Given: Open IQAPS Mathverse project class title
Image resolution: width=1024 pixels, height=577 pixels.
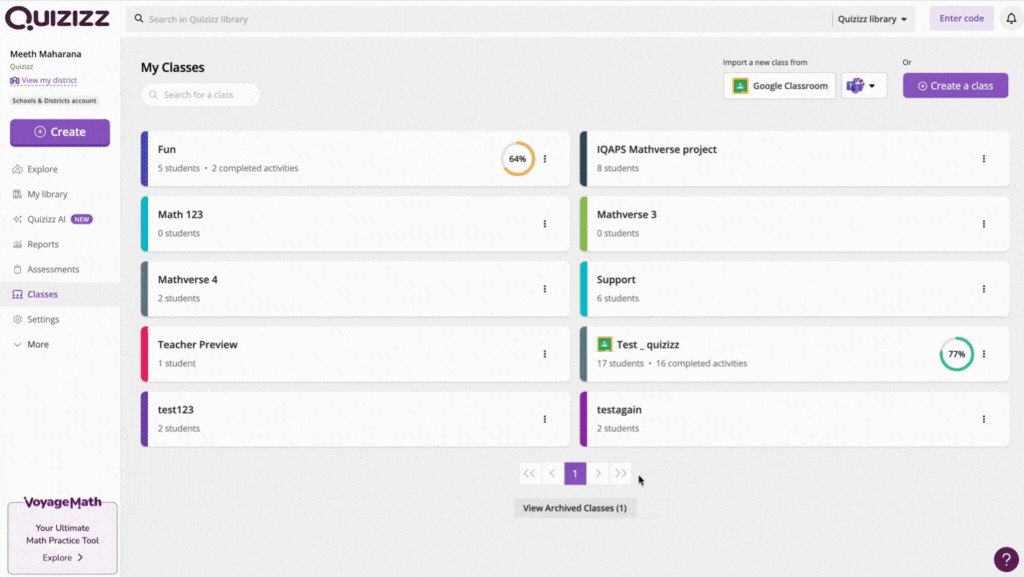Looking at the screenshot, I should (x=656, y=149).
